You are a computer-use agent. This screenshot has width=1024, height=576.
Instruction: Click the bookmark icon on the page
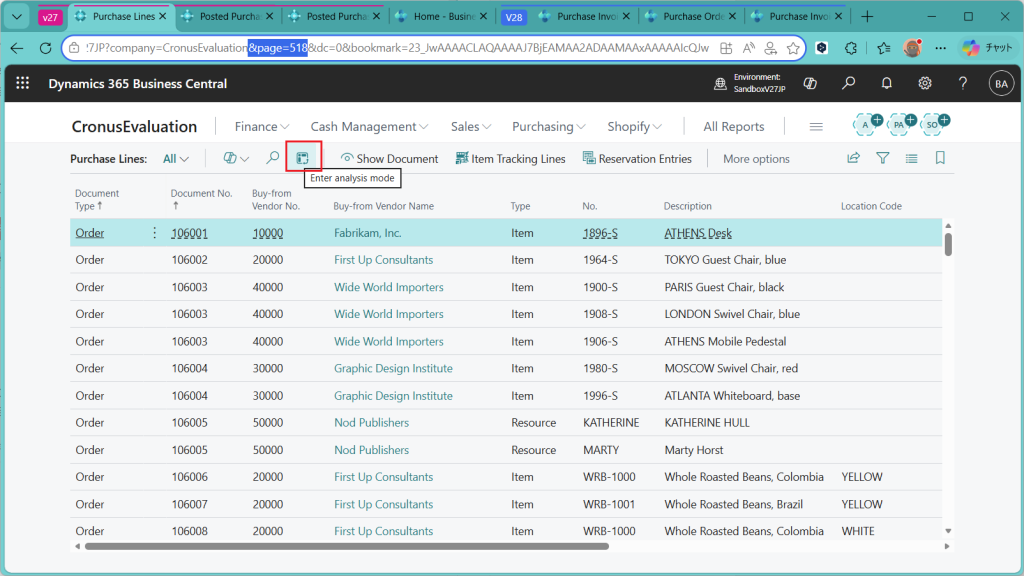[940, 158]
